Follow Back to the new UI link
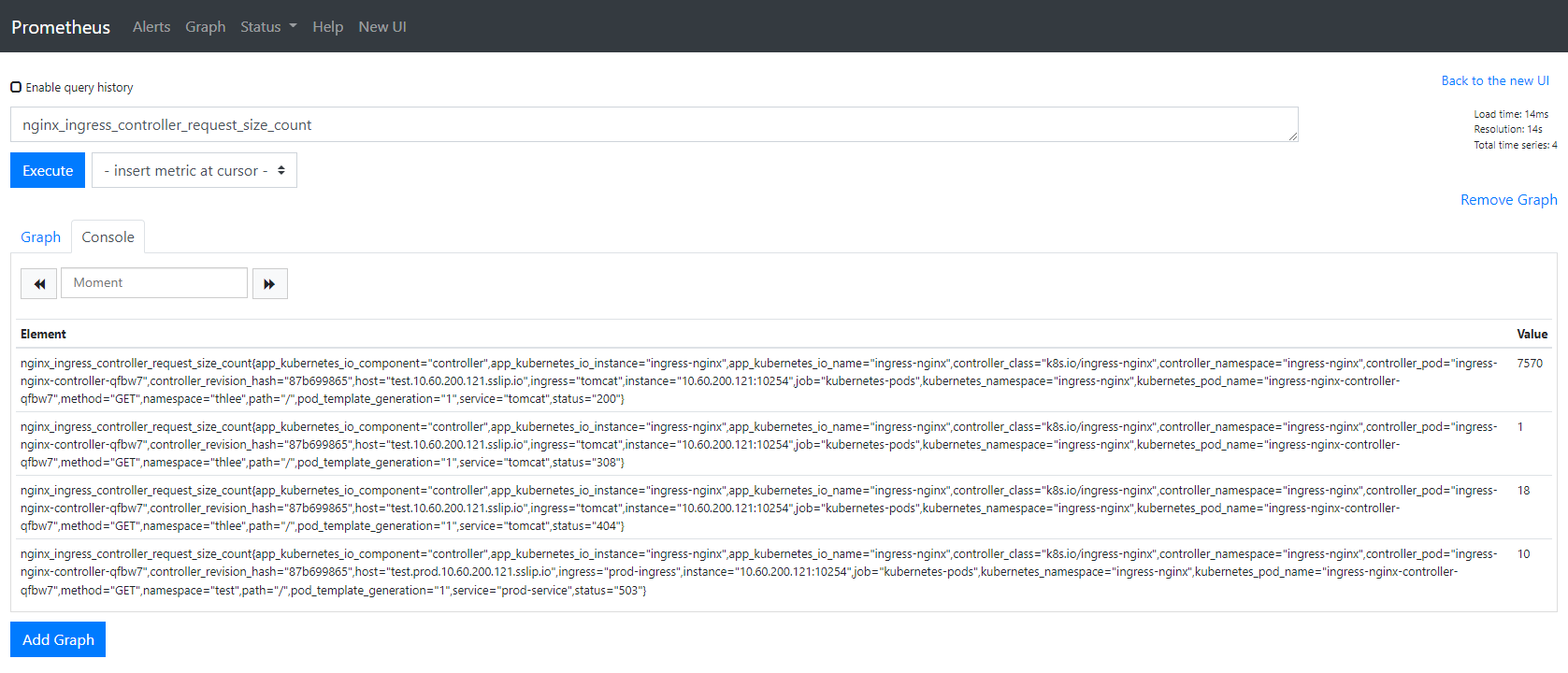The height and width of the screenshot is (673, 1568). click(x=1495, y=81)
